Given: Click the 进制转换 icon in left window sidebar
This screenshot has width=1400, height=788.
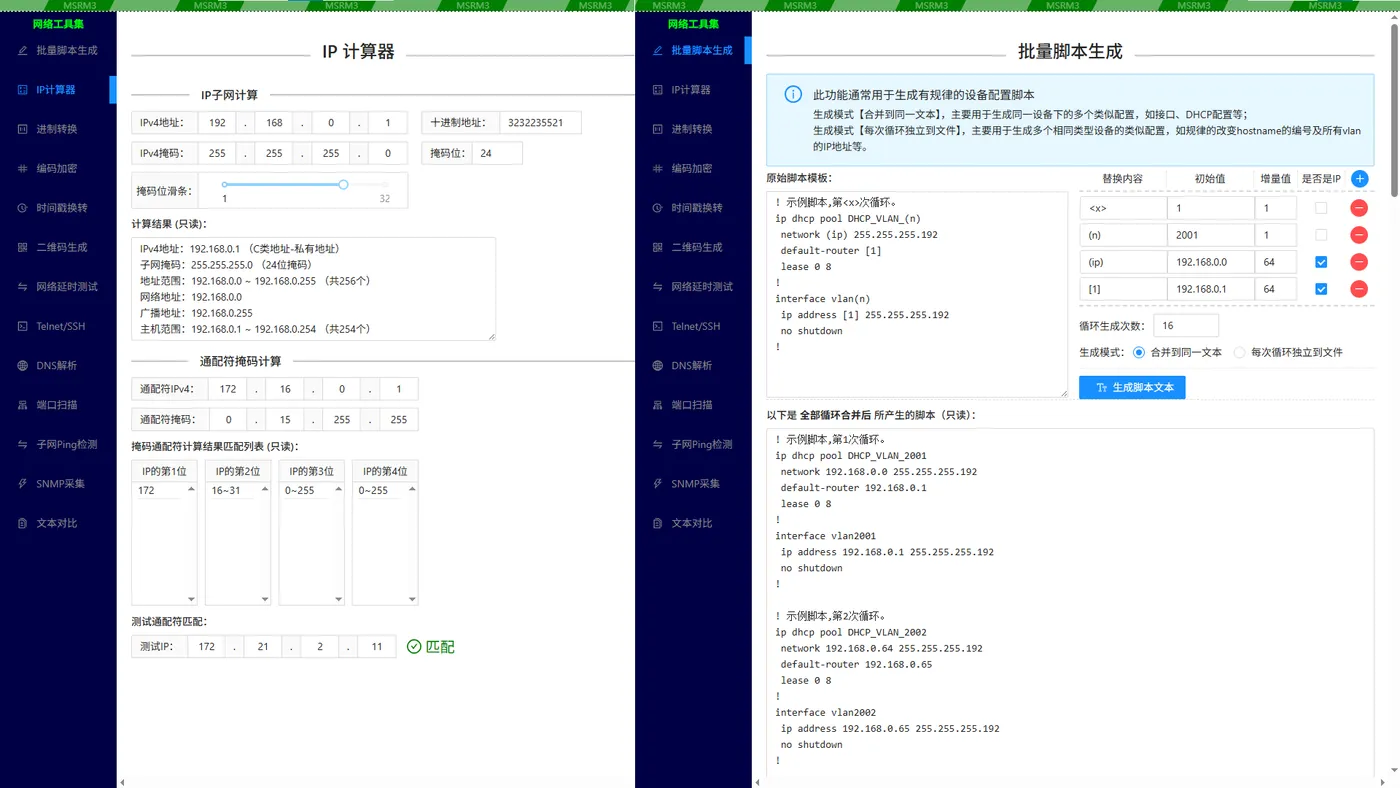Looking at the screenshot, I should click(22, 129).
